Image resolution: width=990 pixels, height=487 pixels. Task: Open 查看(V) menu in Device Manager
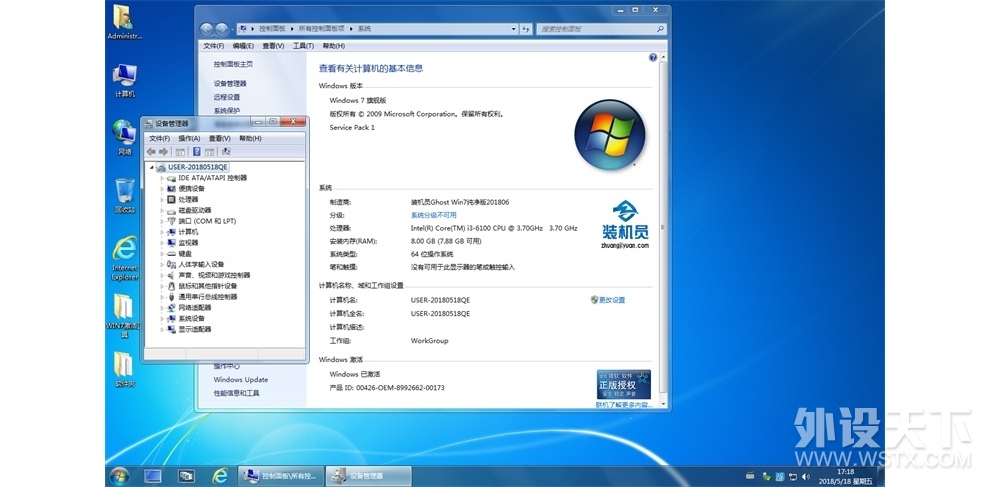click(x=219, y=138)
